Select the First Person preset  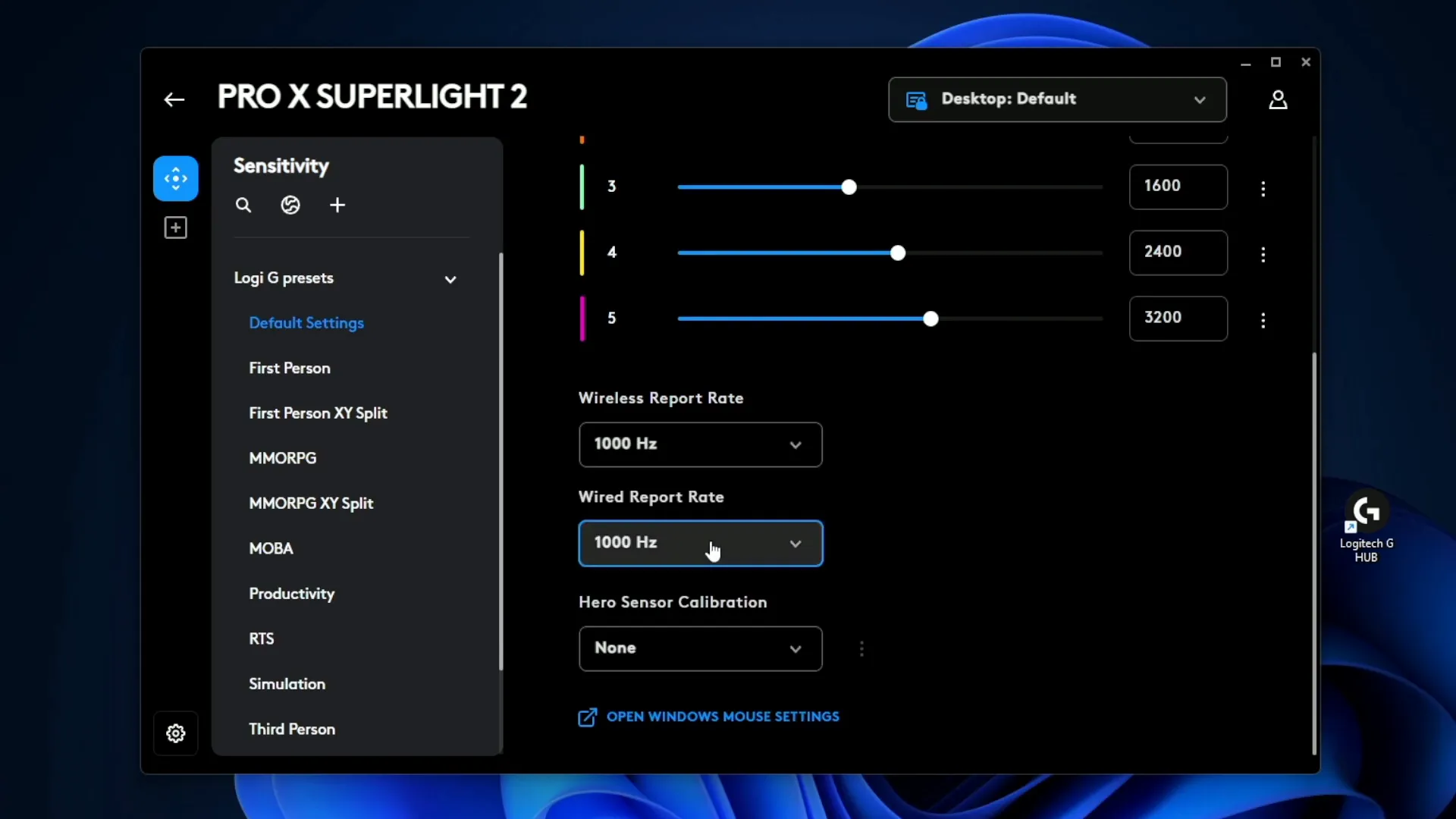point(290,368)
